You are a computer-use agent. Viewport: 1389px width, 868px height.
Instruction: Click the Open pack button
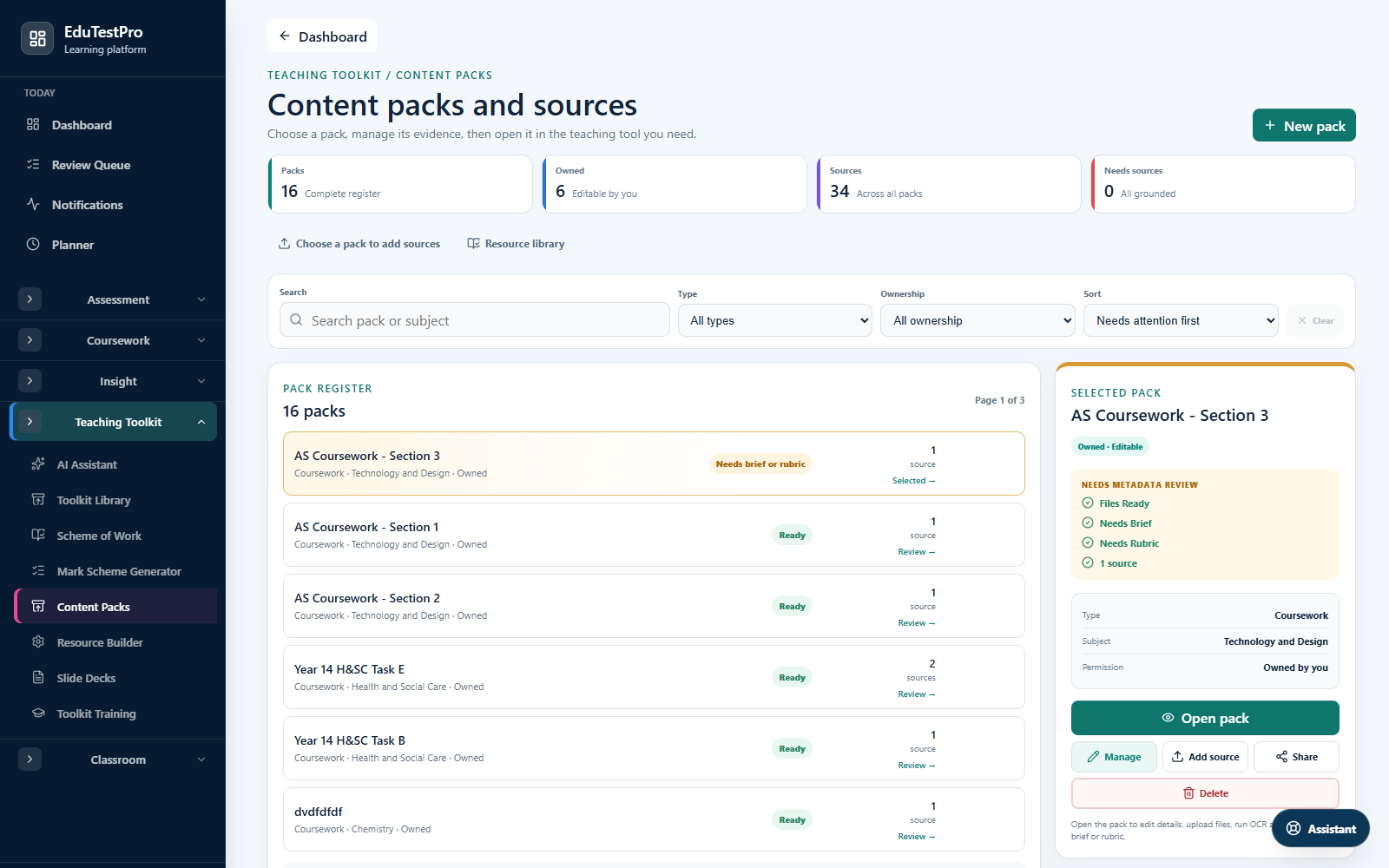coord(1205,718)
